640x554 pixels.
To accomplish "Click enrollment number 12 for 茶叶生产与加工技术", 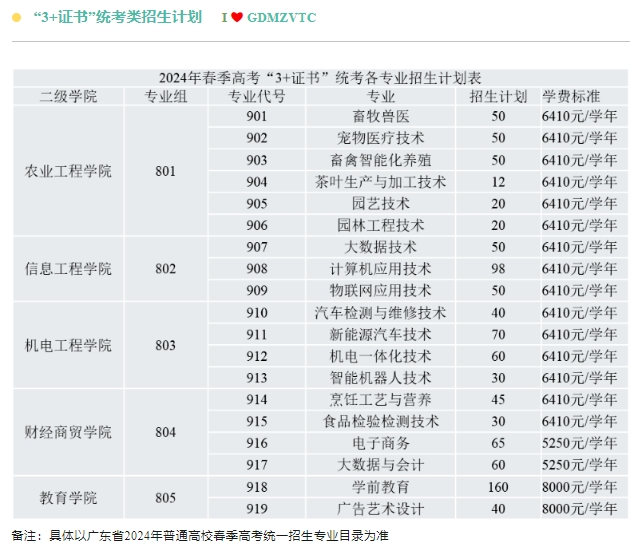I will pos(498,182).
